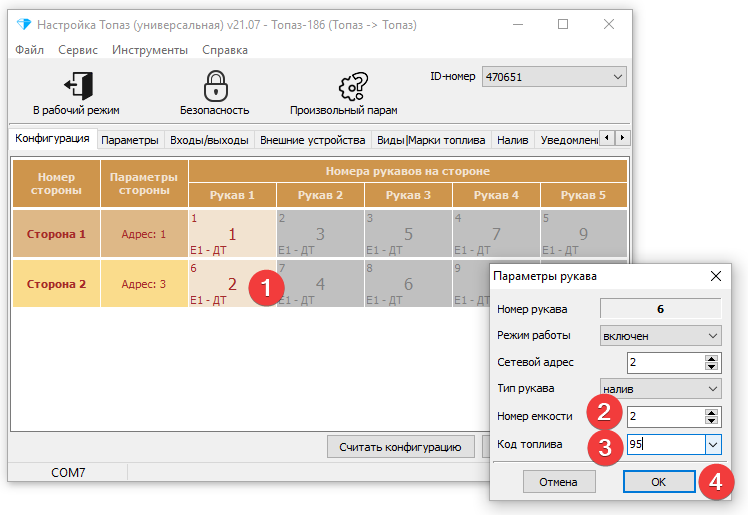Click the Считать конфигурацию button
Viewport: 748px width, 515px height.
(400, 447)
